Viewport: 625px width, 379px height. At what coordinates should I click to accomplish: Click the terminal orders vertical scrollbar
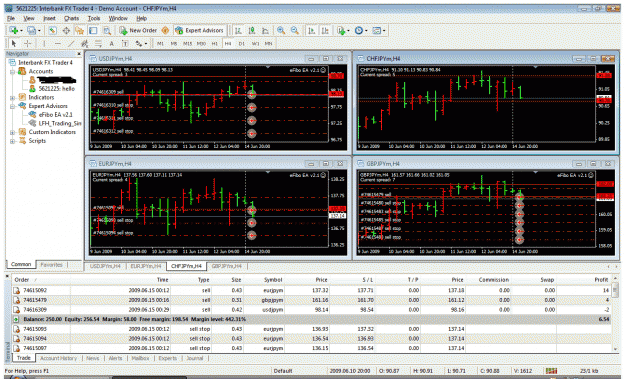pyautogui.click(x=615, y=313)
